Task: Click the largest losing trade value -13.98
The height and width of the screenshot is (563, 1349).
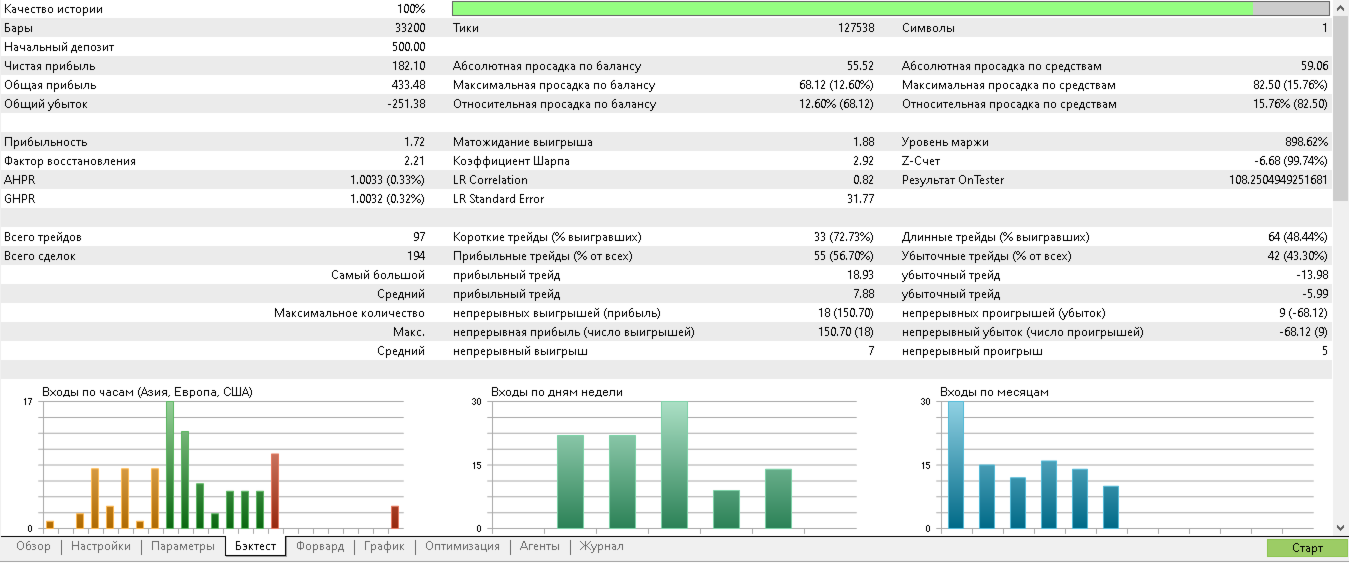Action: (1311, 275)
